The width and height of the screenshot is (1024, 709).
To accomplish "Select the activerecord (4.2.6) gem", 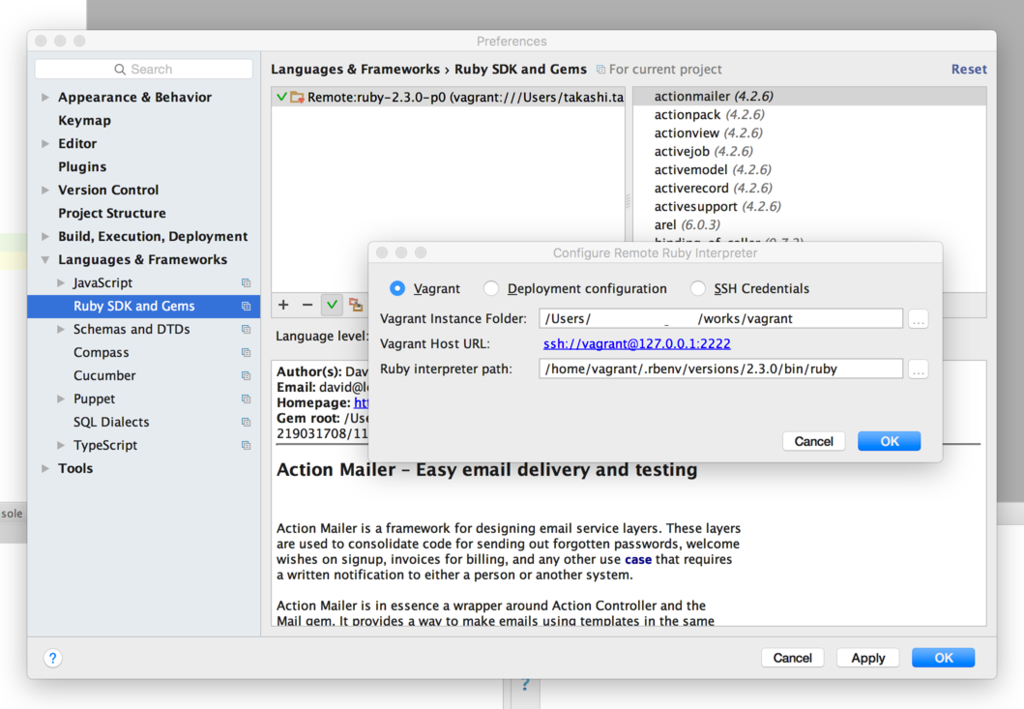I will click(809, 188).
